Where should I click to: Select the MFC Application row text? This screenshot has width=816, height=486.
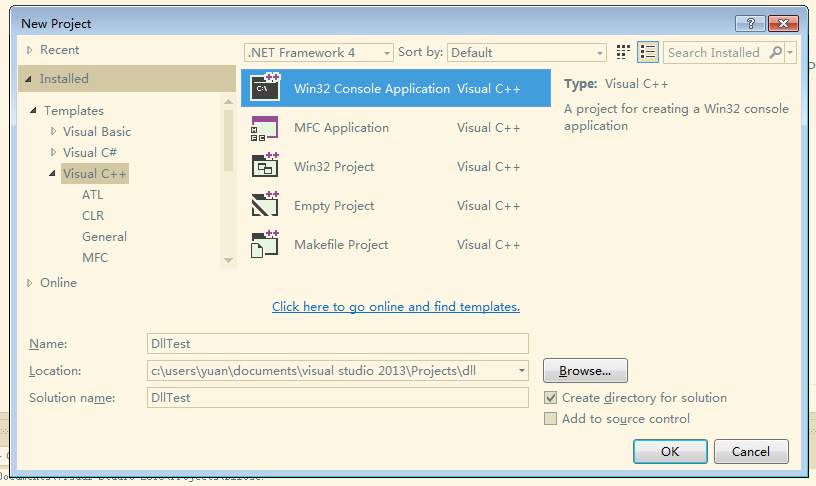point(341,128)
